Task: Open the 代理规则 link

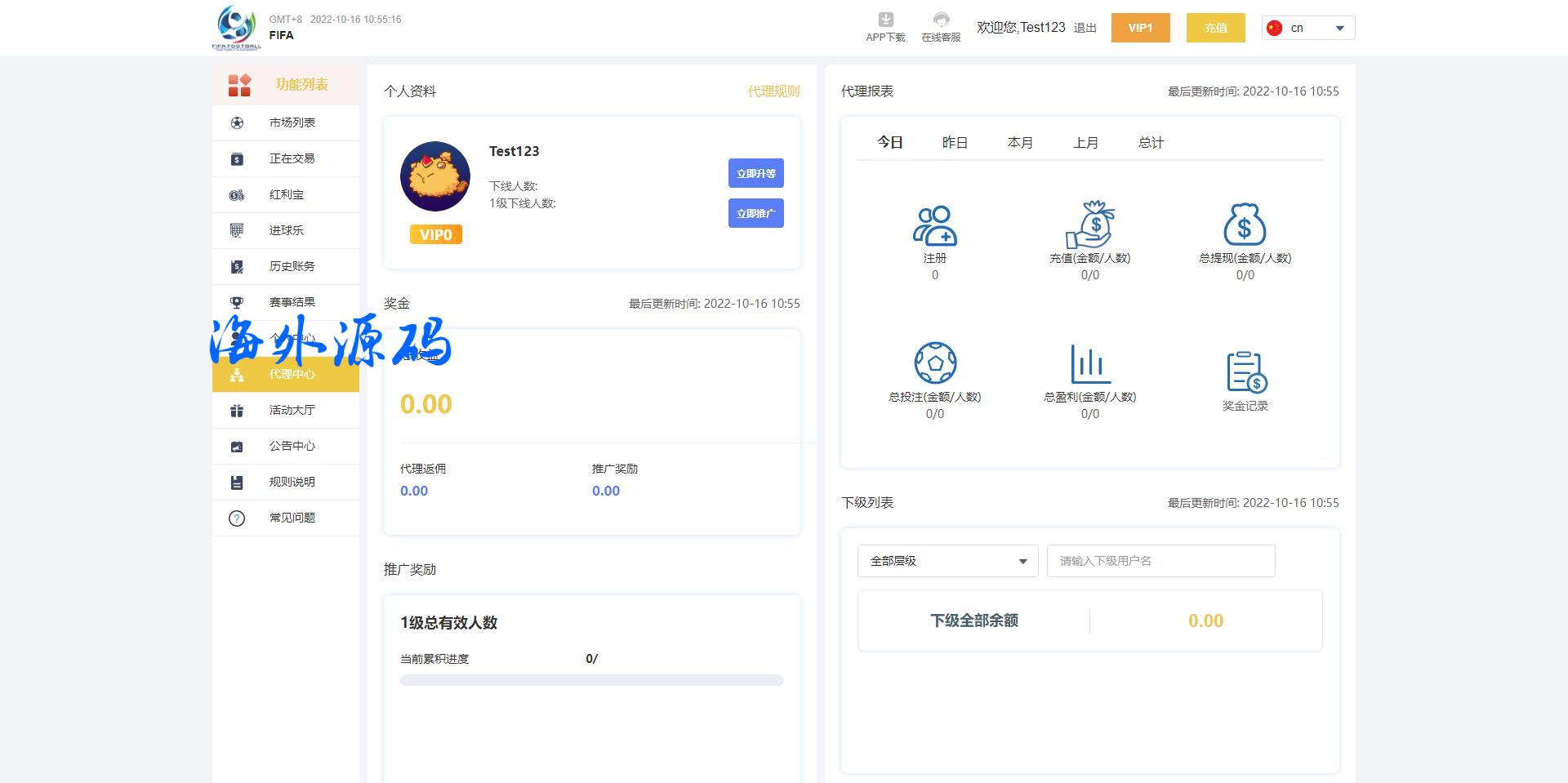Action: pyautogui.click(x=773, y=91)
